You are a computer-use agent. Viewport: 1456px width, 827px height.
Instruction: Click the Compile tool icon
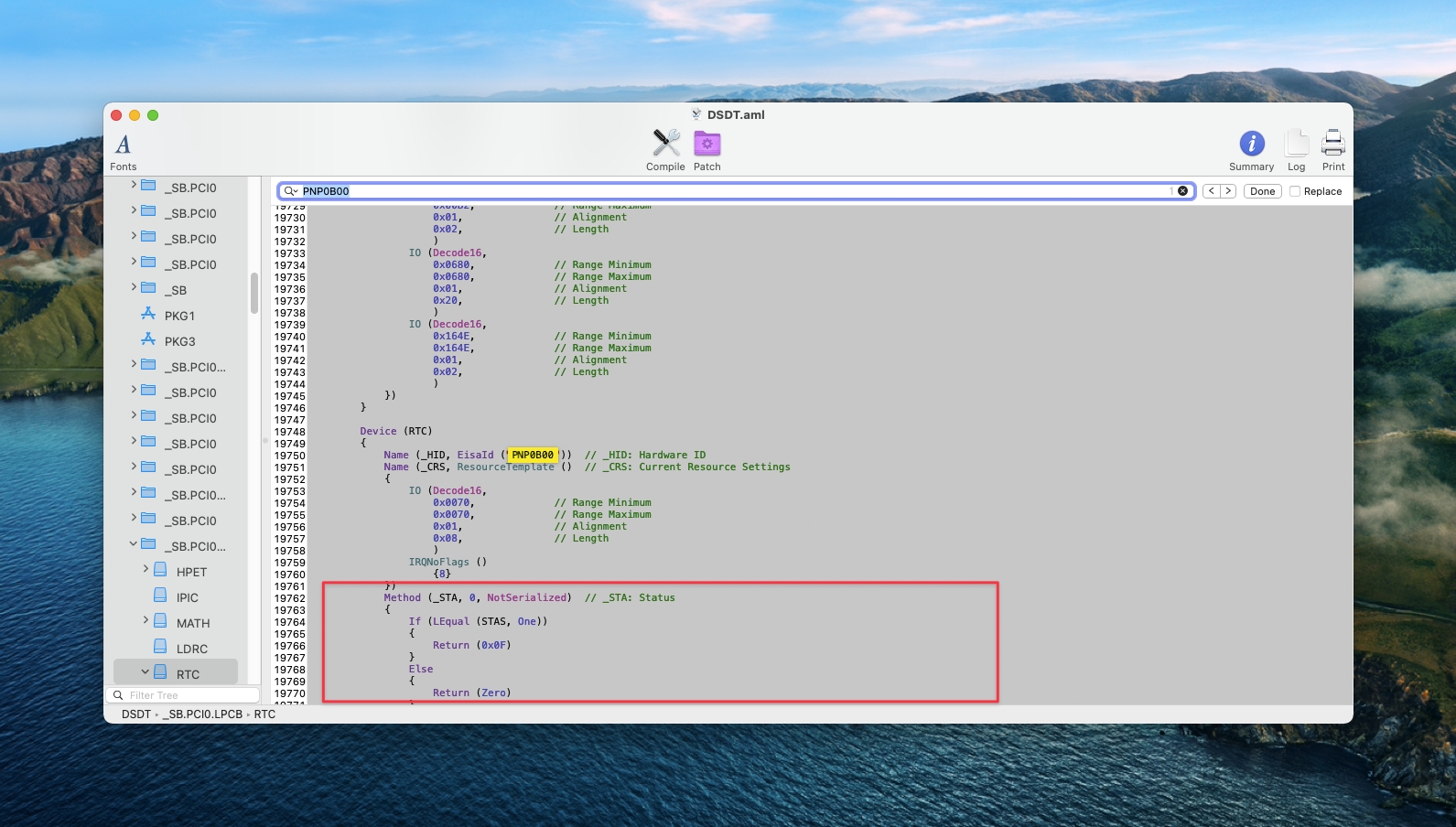(x=665, y=144)
